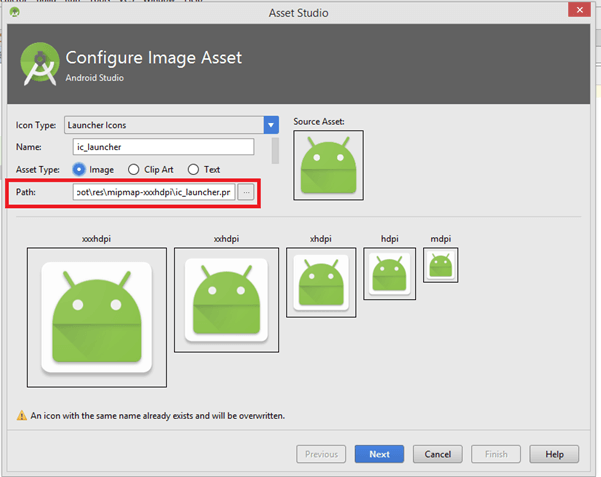The width and height of the screenshot is (601, 477).
Task: Select the Text asset type radio
Action: tap(193, 169)
